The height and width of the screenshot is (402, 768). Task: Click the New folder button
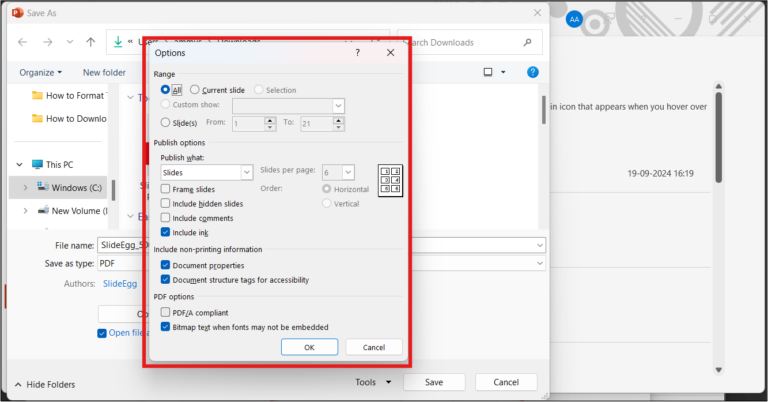point(104,72)
